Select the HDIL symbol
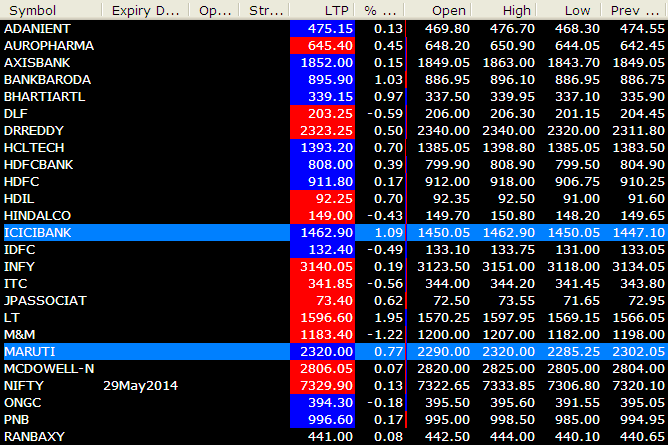 pyautogui.click(x=19, y=199)
